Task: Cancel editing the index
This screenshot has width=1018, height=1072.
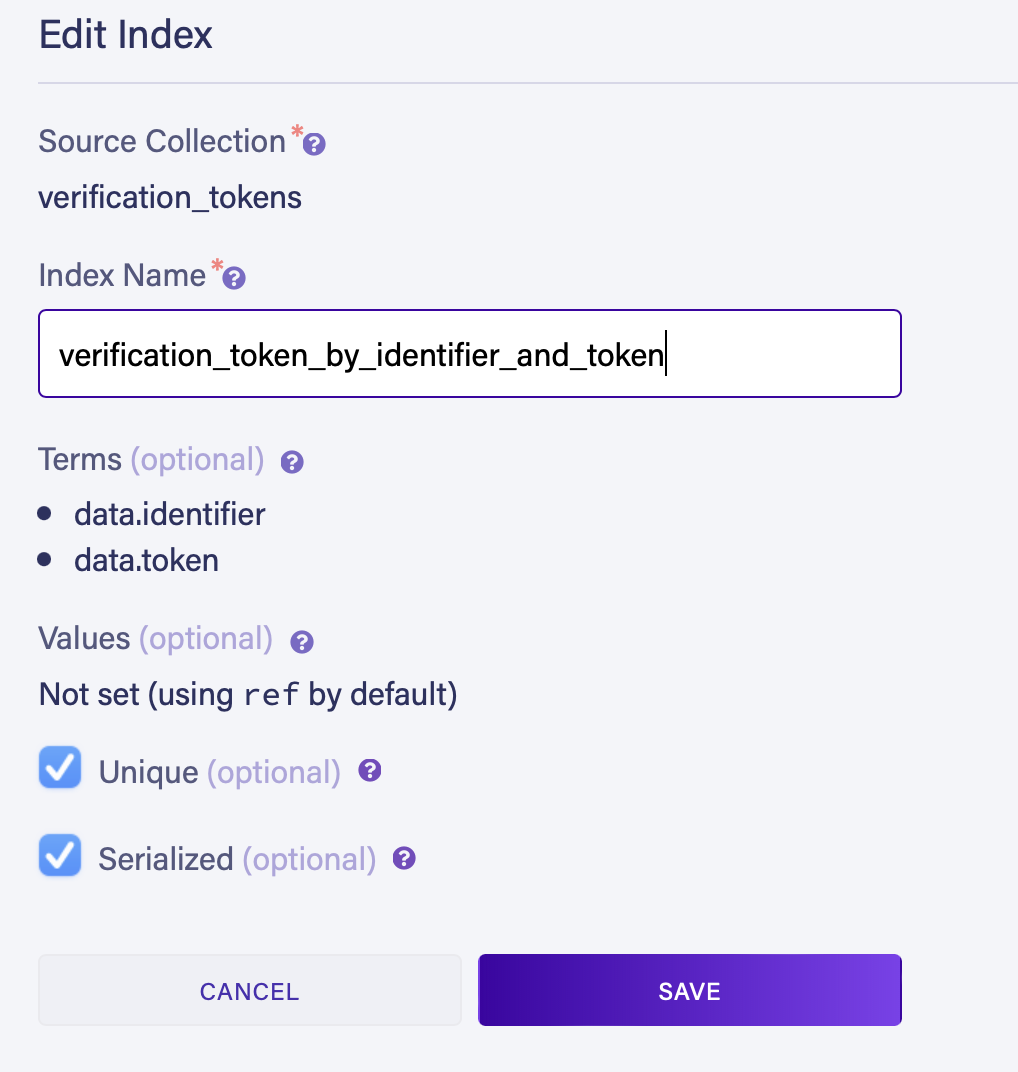Action: click(x=249, y=990)
